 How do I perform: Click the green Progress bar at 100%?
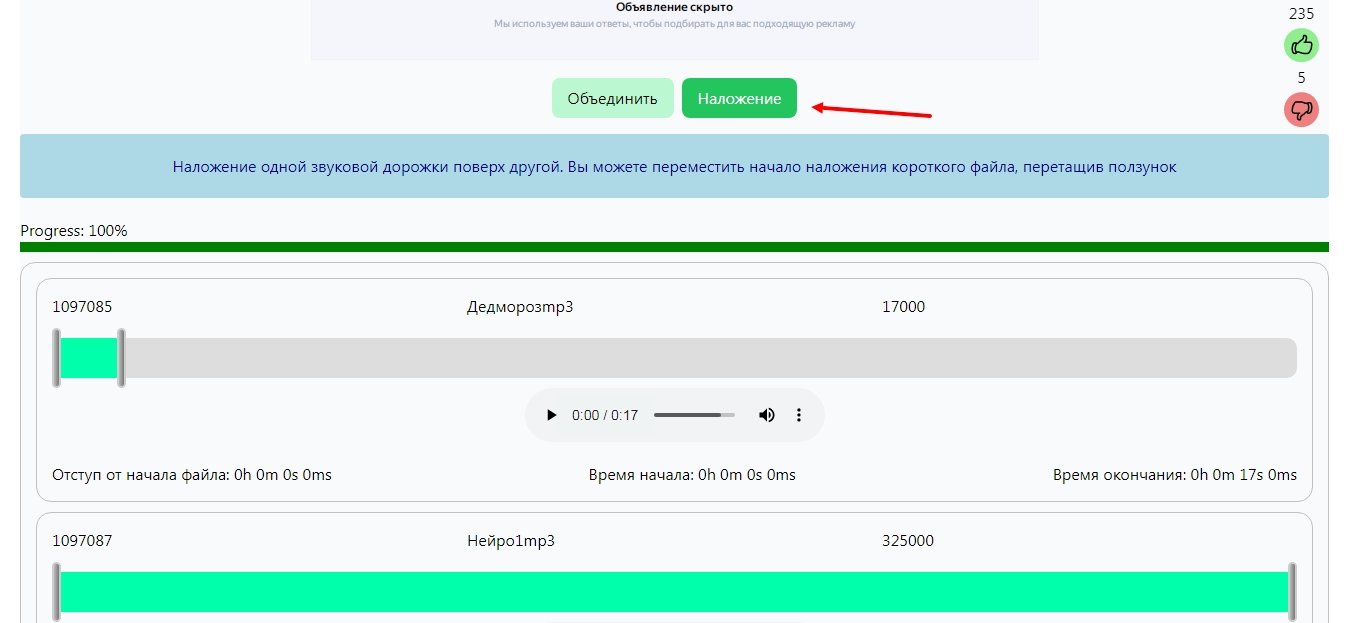click(x=674, y=243)
